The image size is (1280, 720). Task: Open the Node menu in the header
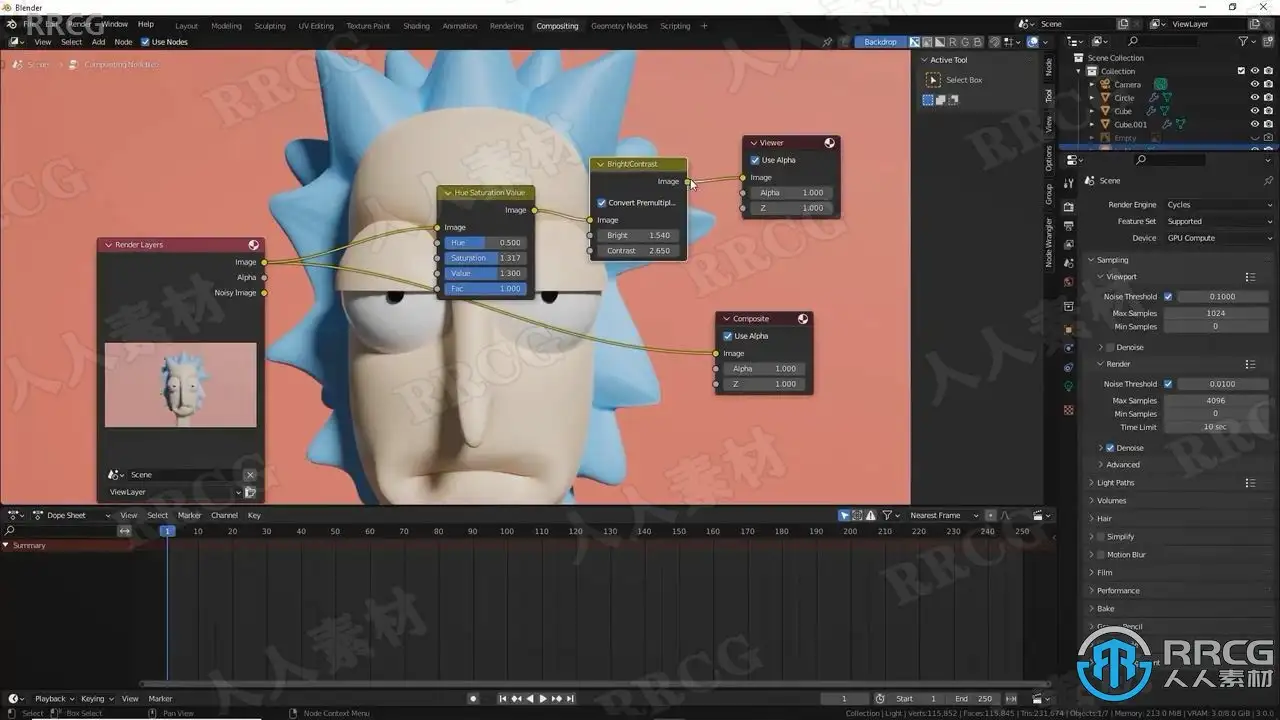pyautogui.click(x=123, y=42)
